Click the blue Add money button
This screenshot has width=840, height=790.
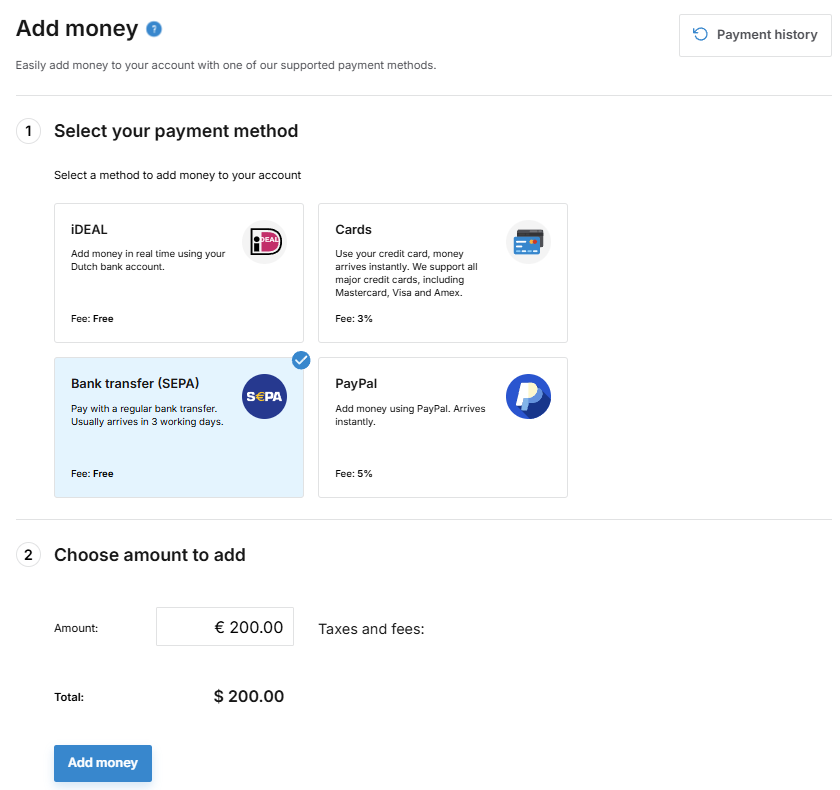click(x=103, y=763)
